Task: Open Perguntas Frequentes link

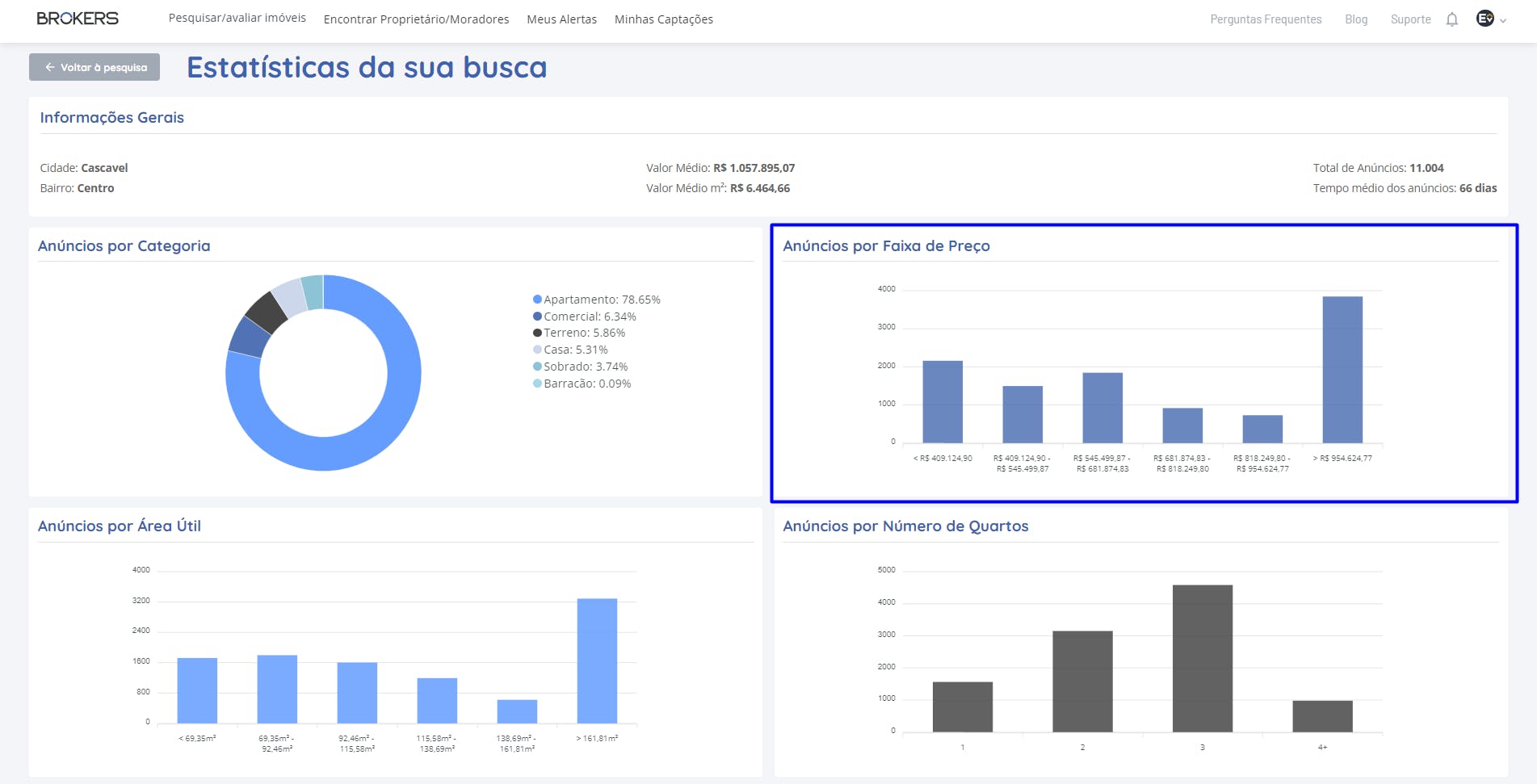Action: pos(1266,19)
